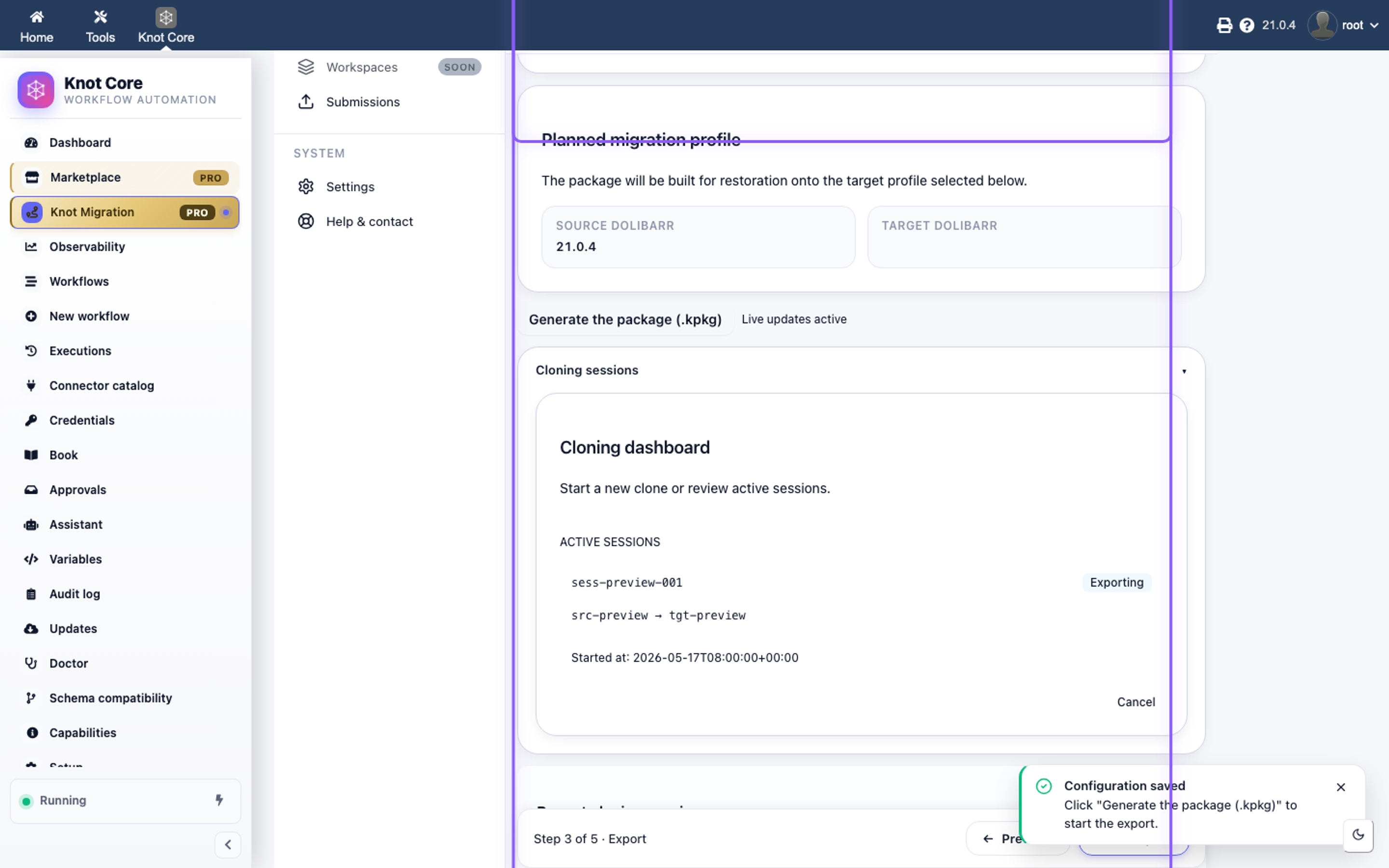Open Dashboard in the sidebar

(125, 142)
